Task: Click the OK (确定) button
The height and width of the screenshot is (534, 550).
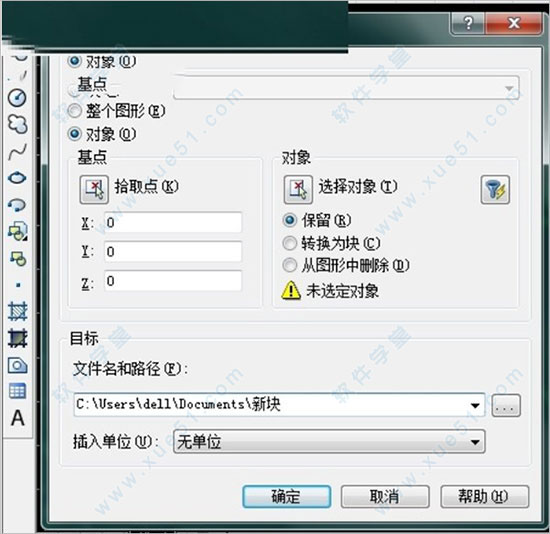Action: tap(287, 496)
